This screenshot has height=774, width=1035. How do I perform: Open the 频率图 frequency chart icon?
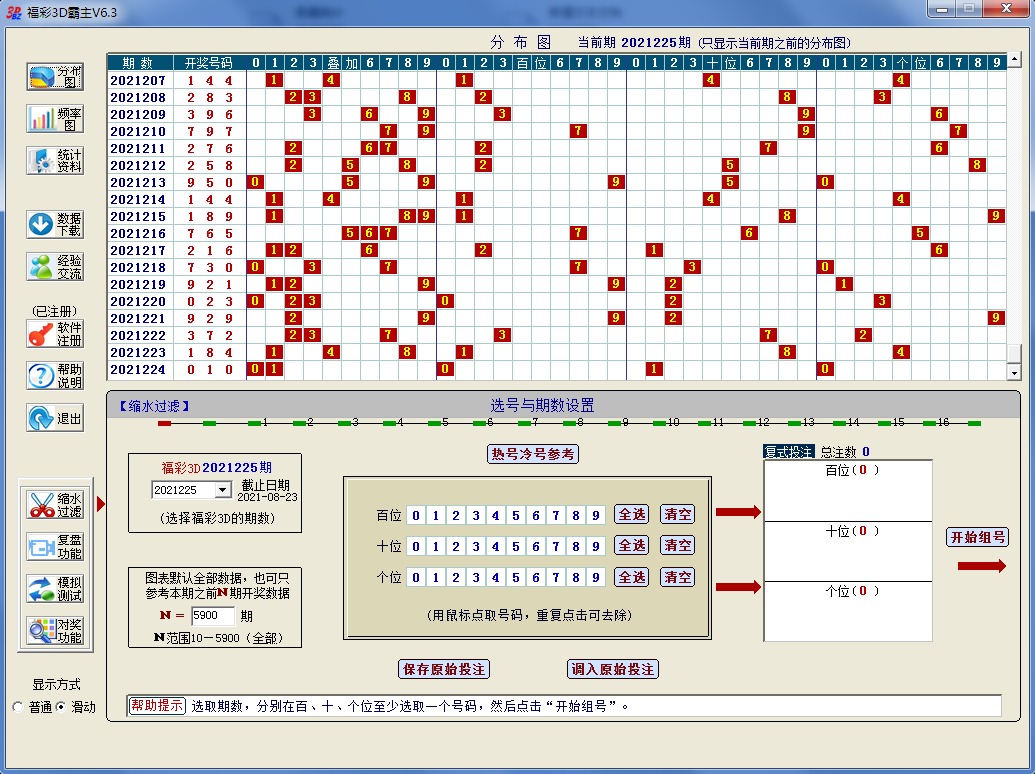[x=55, y=119]
